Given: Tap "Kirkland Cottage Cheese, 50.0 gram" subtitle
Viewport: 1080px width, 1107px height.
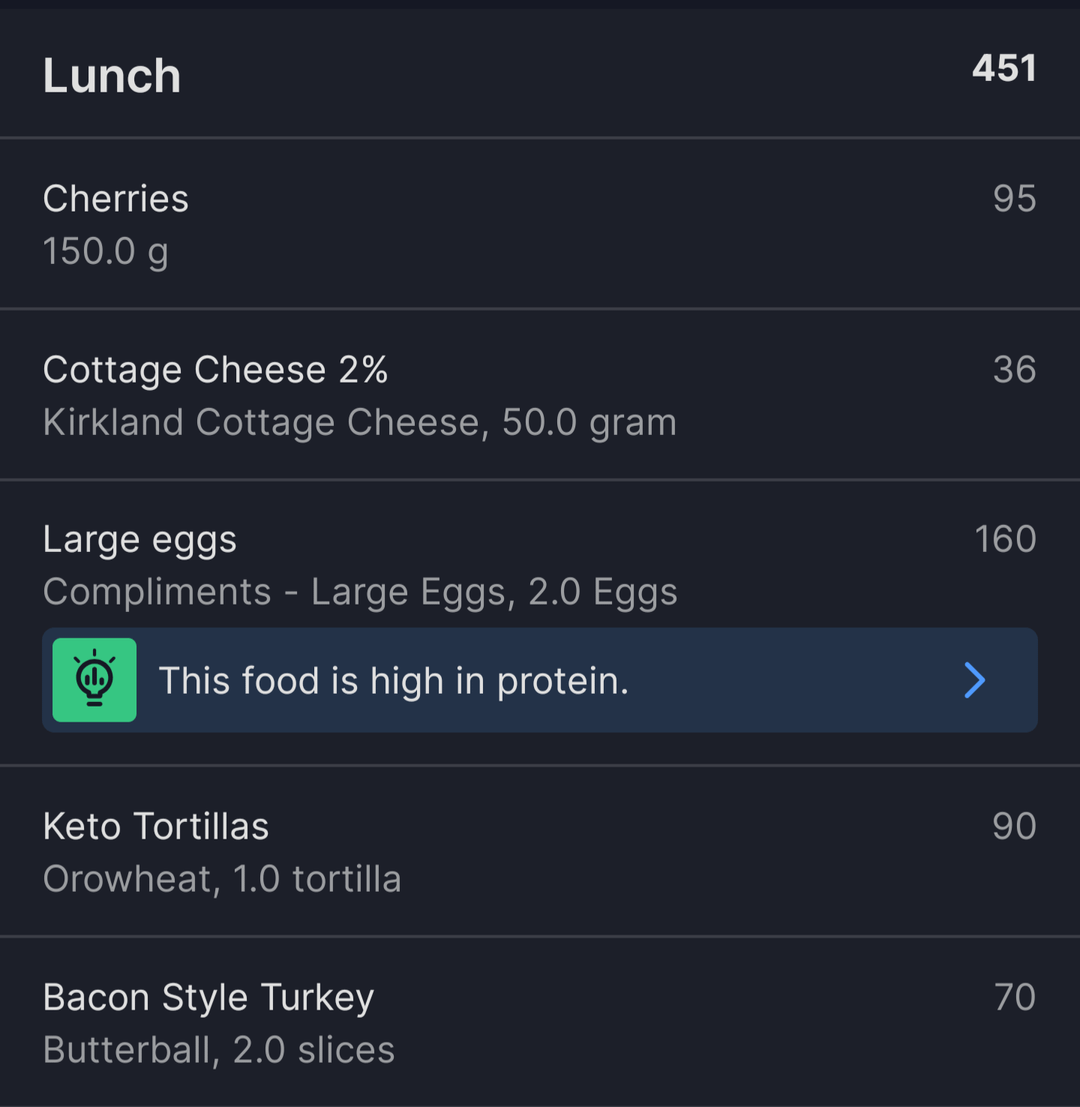Looking at the screenshot, I should 360,424.
